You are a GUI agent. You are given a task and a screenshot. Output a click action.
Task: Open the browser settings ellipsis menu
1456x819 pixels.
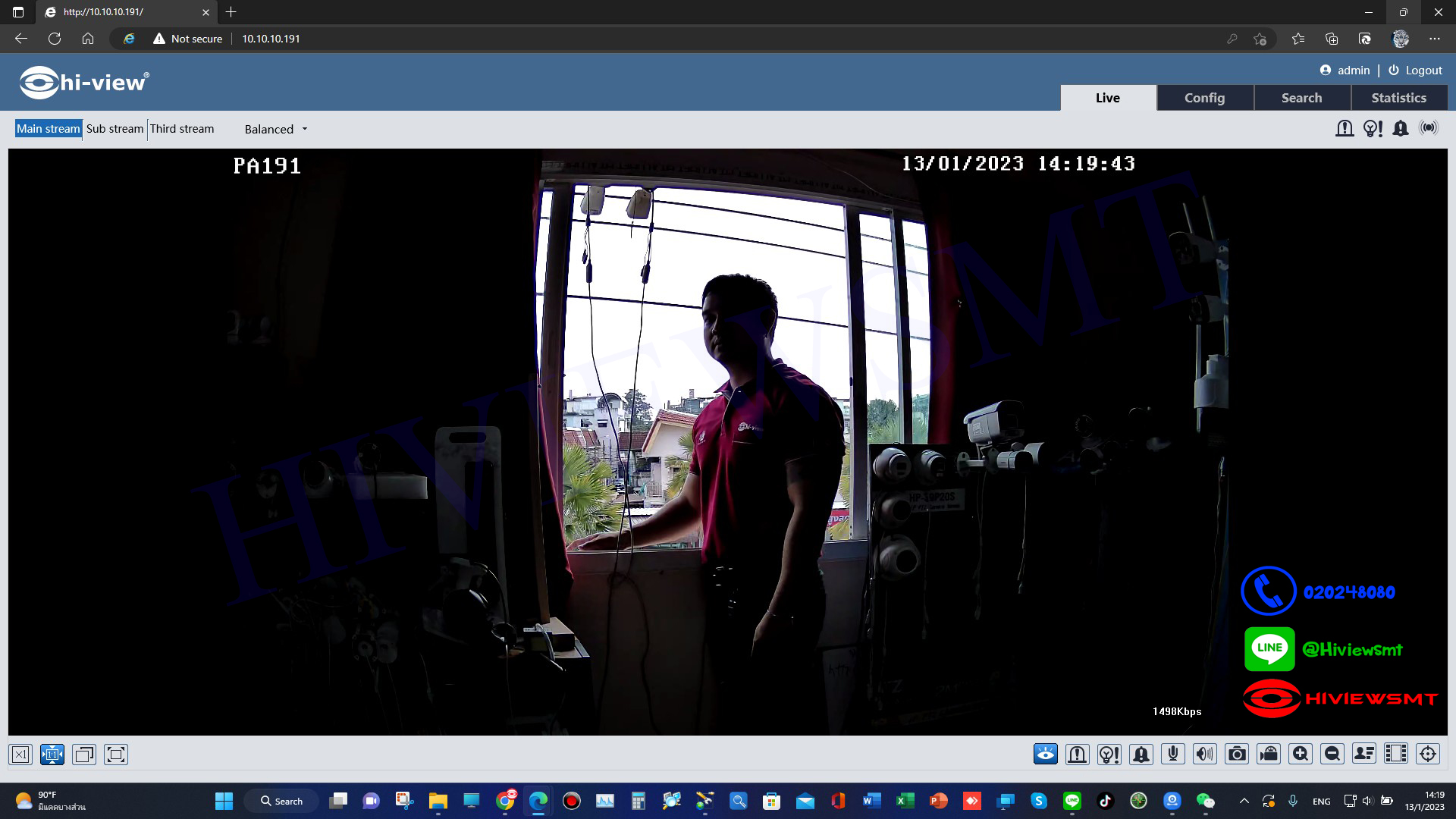tap(1434, 39)
